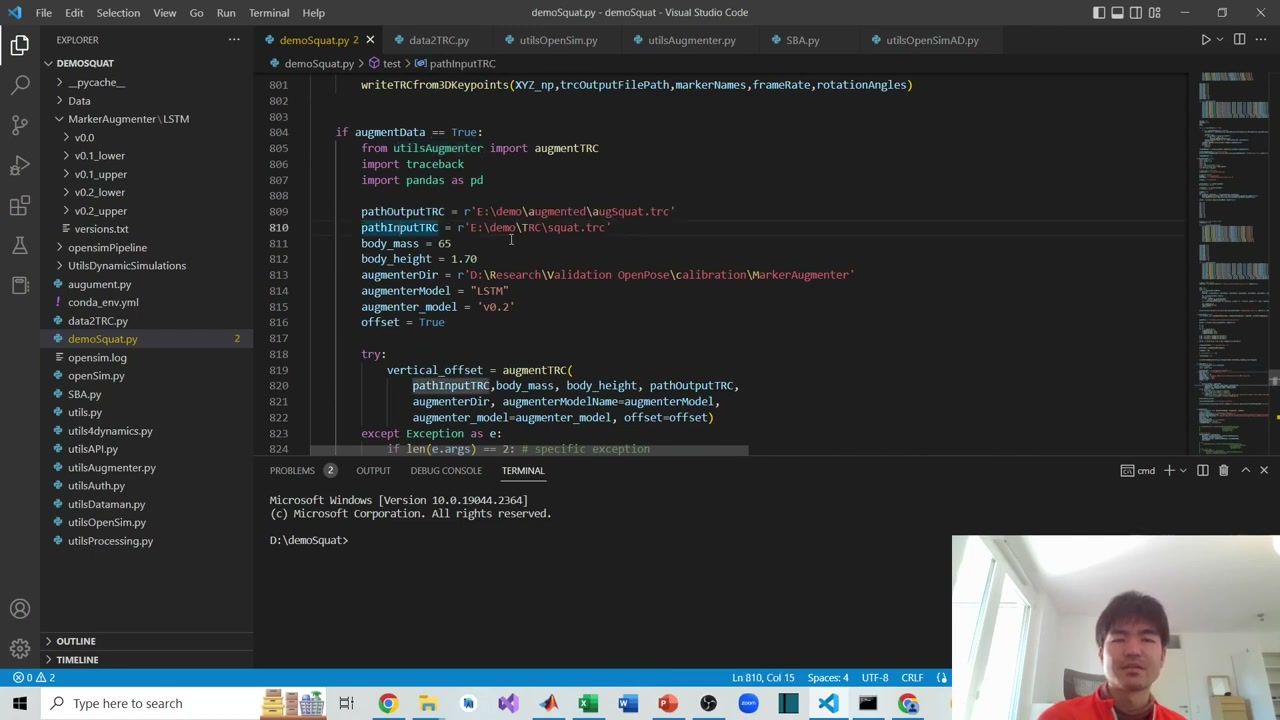This screenshot has height=720, width=1280.
Task: Switch to the PROBLEMS panel tab
Action: (x=292, y=470)
